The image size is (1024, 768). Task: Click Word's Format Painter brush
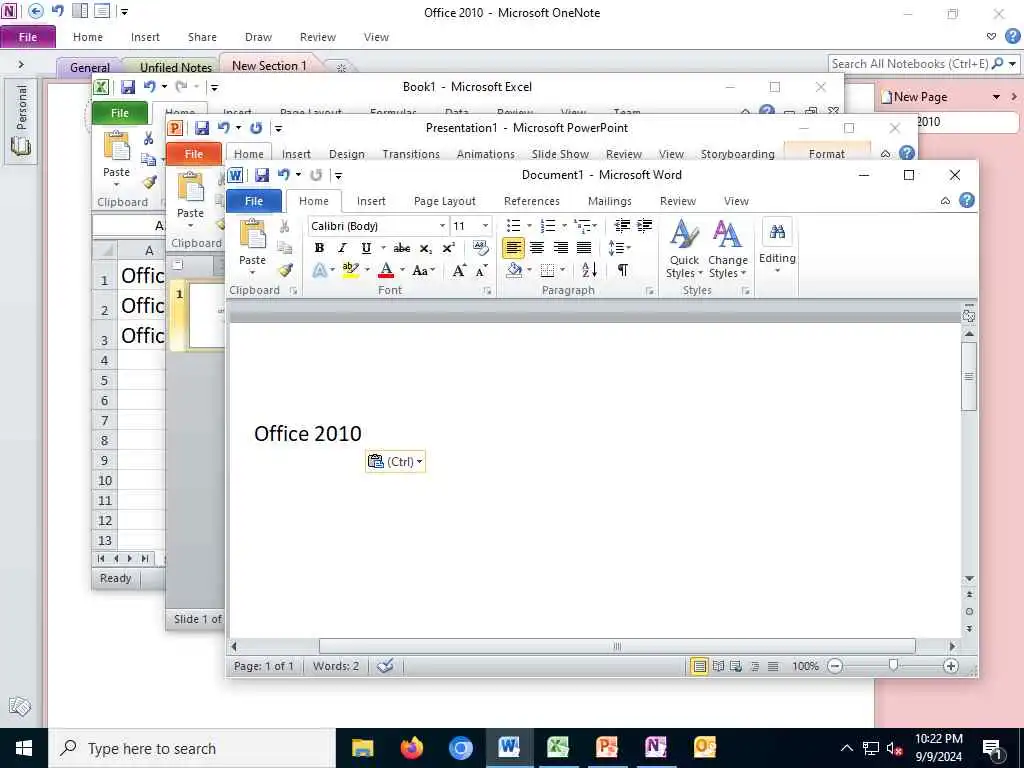285,270
